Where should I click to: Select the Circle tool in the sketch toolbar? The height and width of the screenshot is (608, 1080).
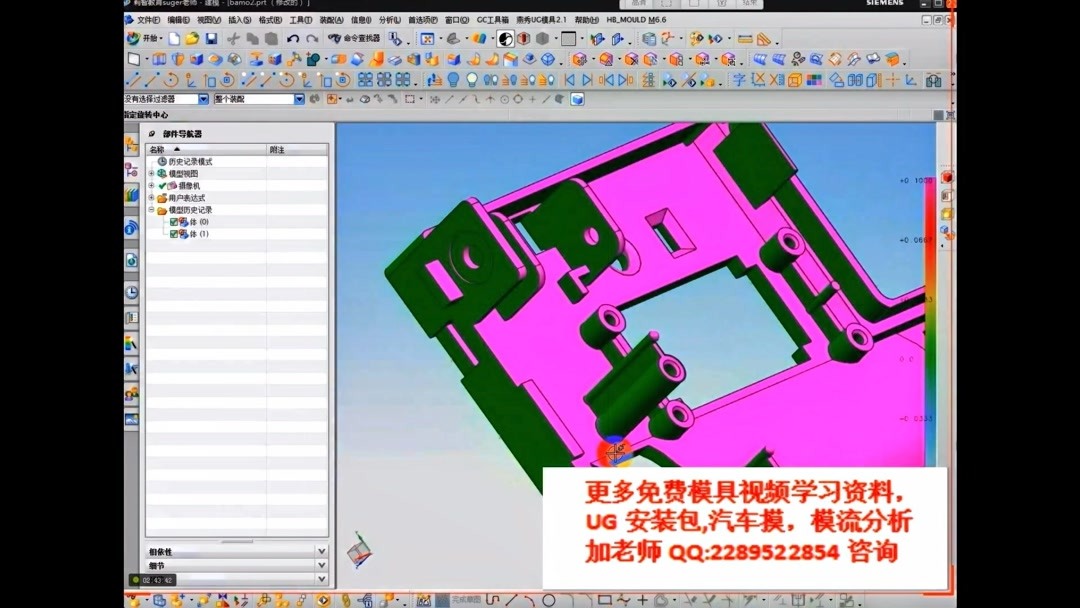point(551,599)
